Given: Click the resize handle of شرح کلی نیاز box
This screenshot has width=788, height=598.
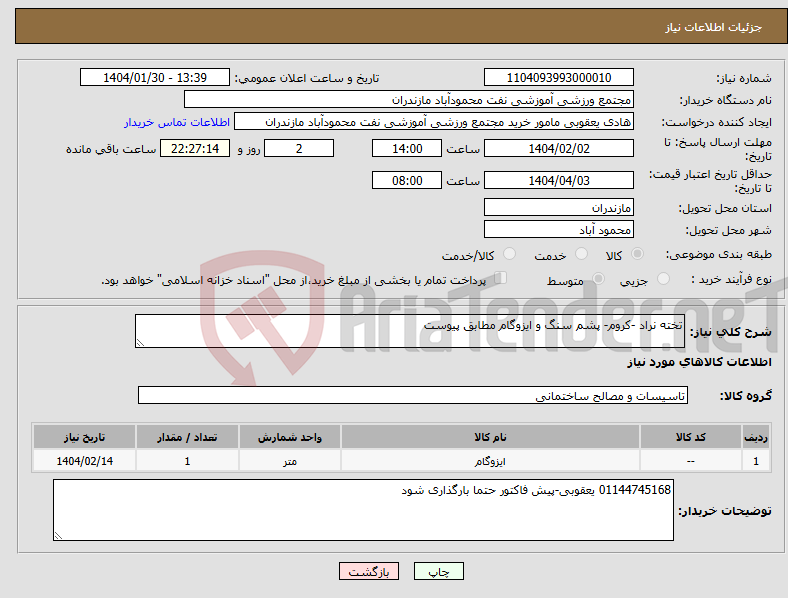Looking at the screenshot, I should pyautogui.click(x=140, y=342).
